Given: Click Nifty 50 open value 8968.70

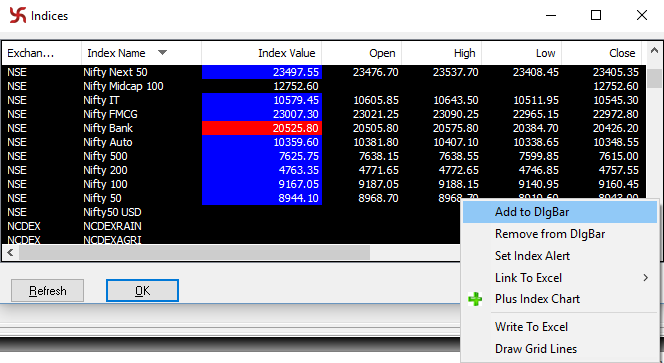Looking at the screenshot, I should [379, 198].
